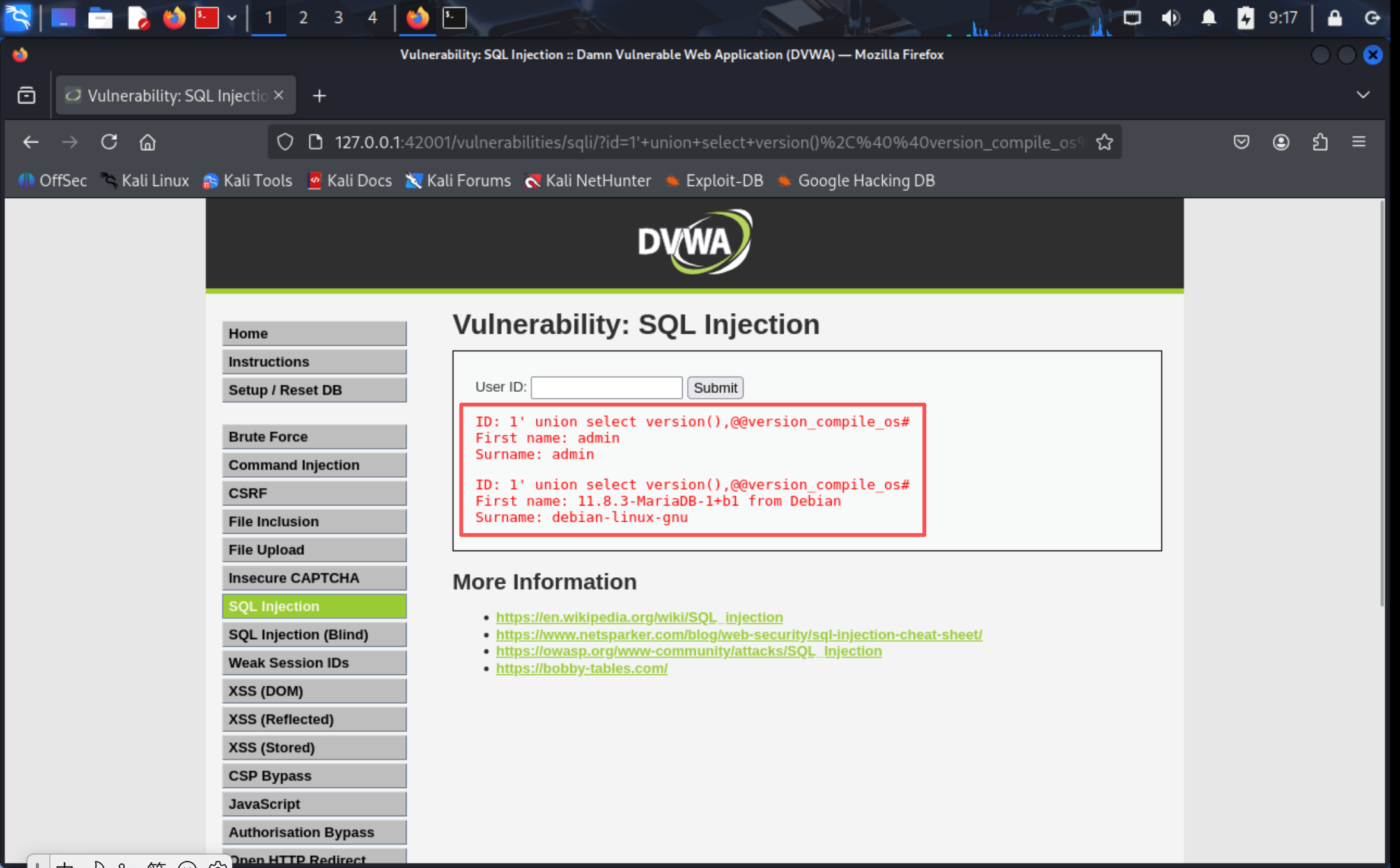Click the Firefox home icon

(x=148, y=142)
